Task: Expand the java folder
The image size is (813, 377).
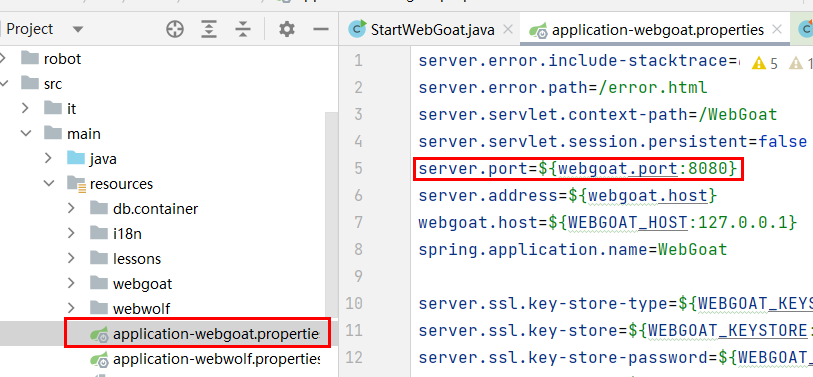Action: [48, 158]
